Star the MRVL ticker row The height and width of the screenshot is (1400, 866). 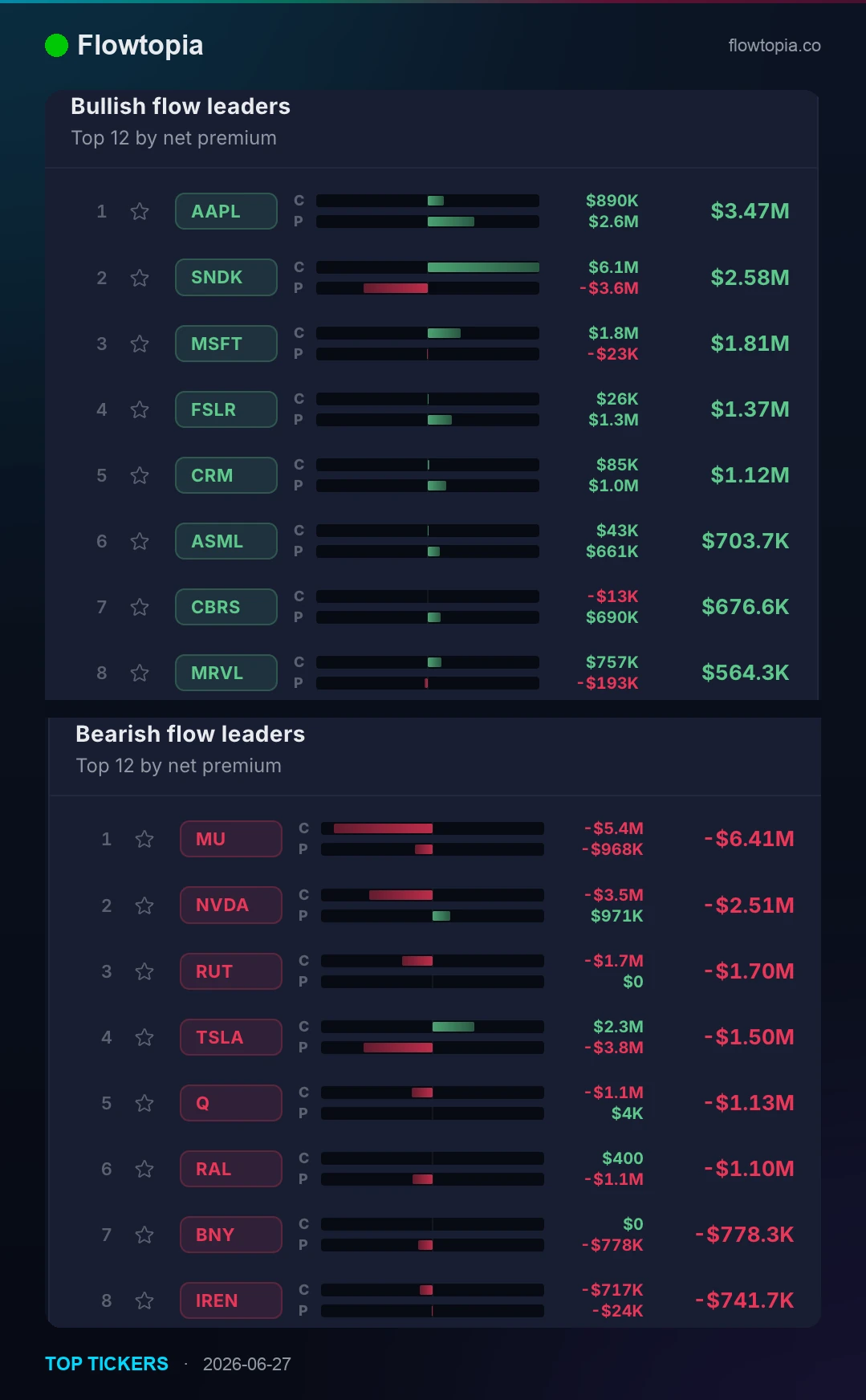tap(140, 673)
